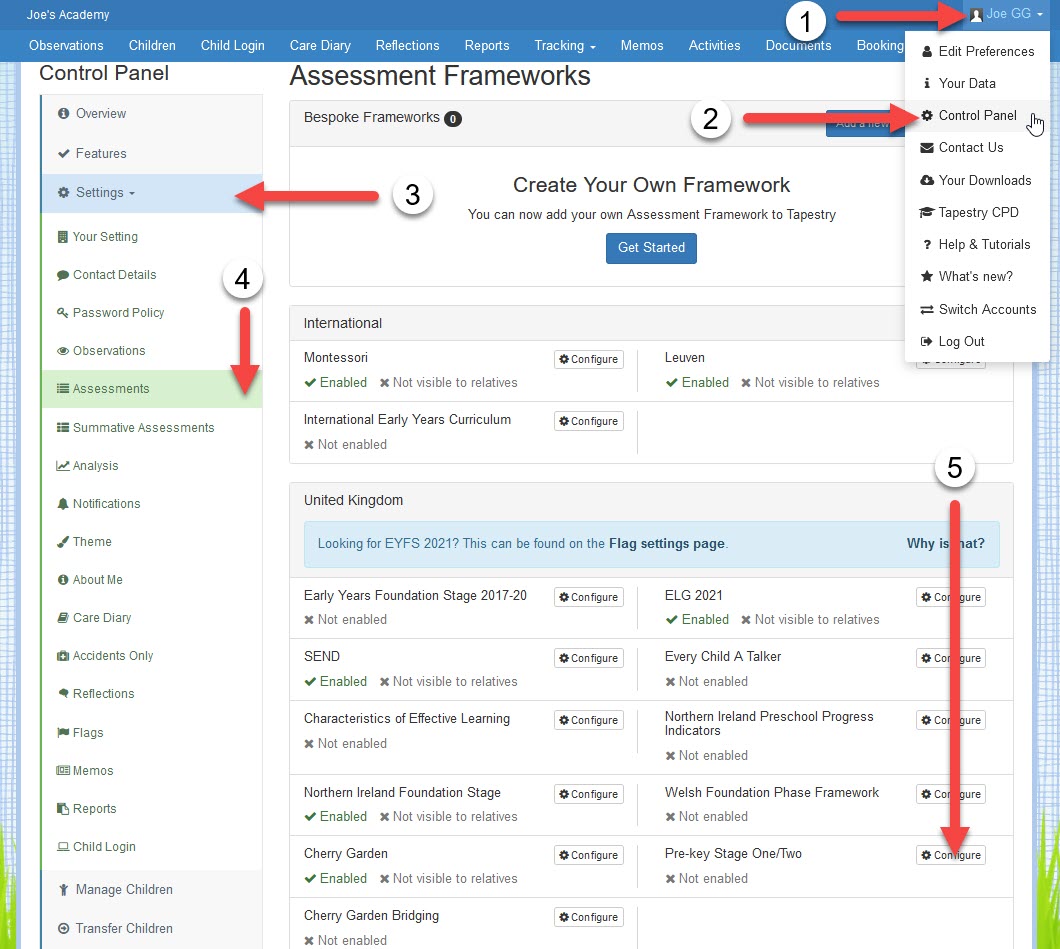The width and height of the screenshot is (1060, 949).
Task: Select Switch Accounts from user menu
Action: click(986, 310)
